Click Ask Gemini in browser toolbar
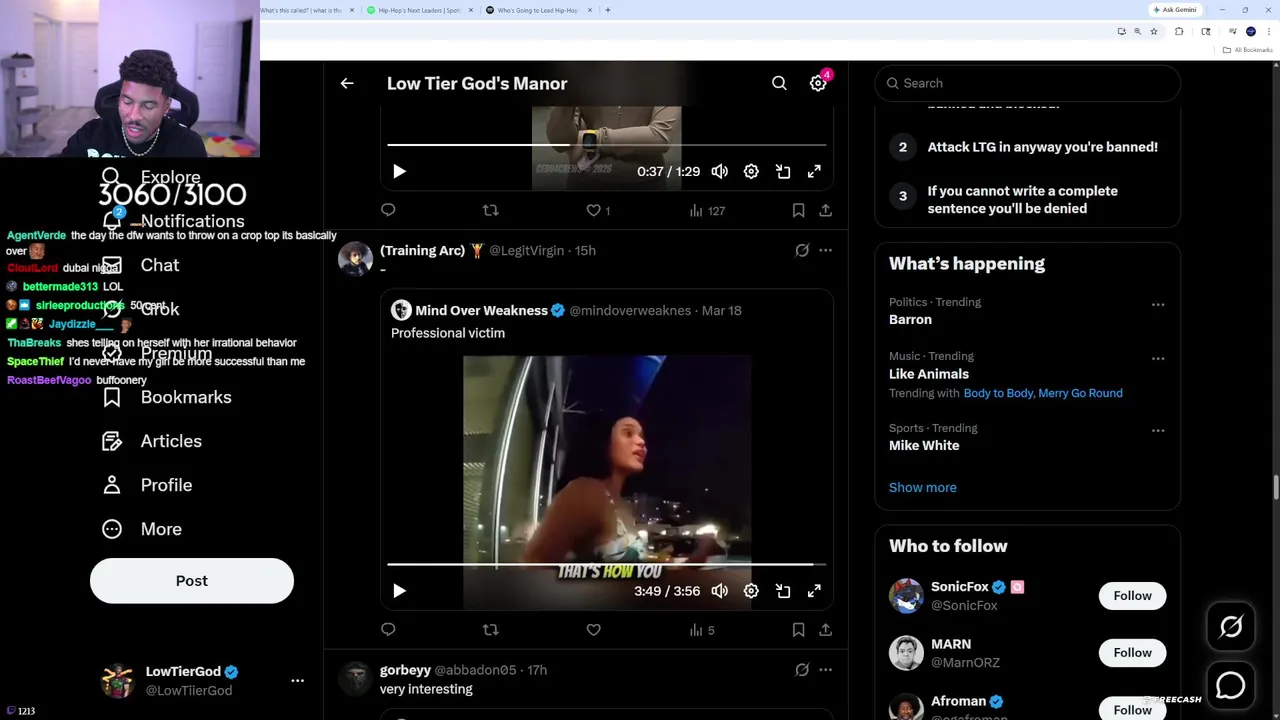Image resolution: width=1280 pixels, height=720 pixels. point(1175,10)
